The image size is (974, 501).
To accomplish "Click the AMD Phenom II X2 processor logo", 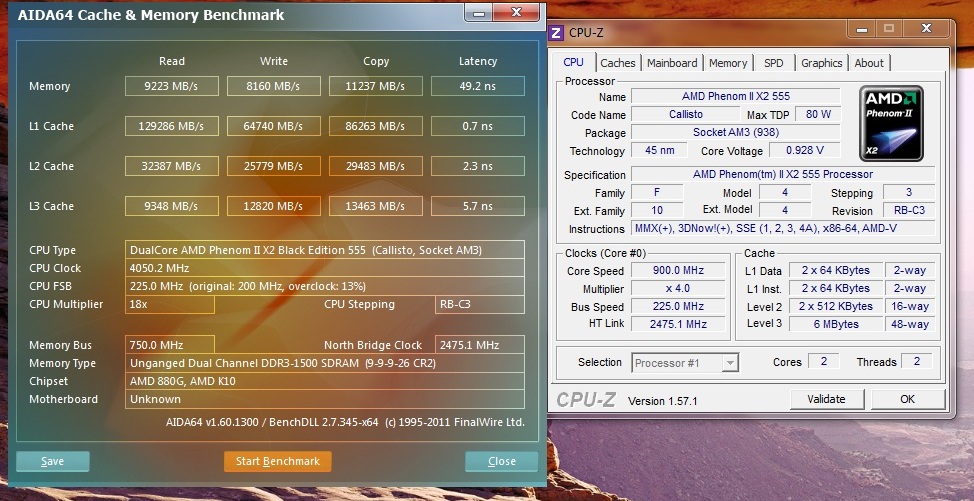I will pos(891,124).
